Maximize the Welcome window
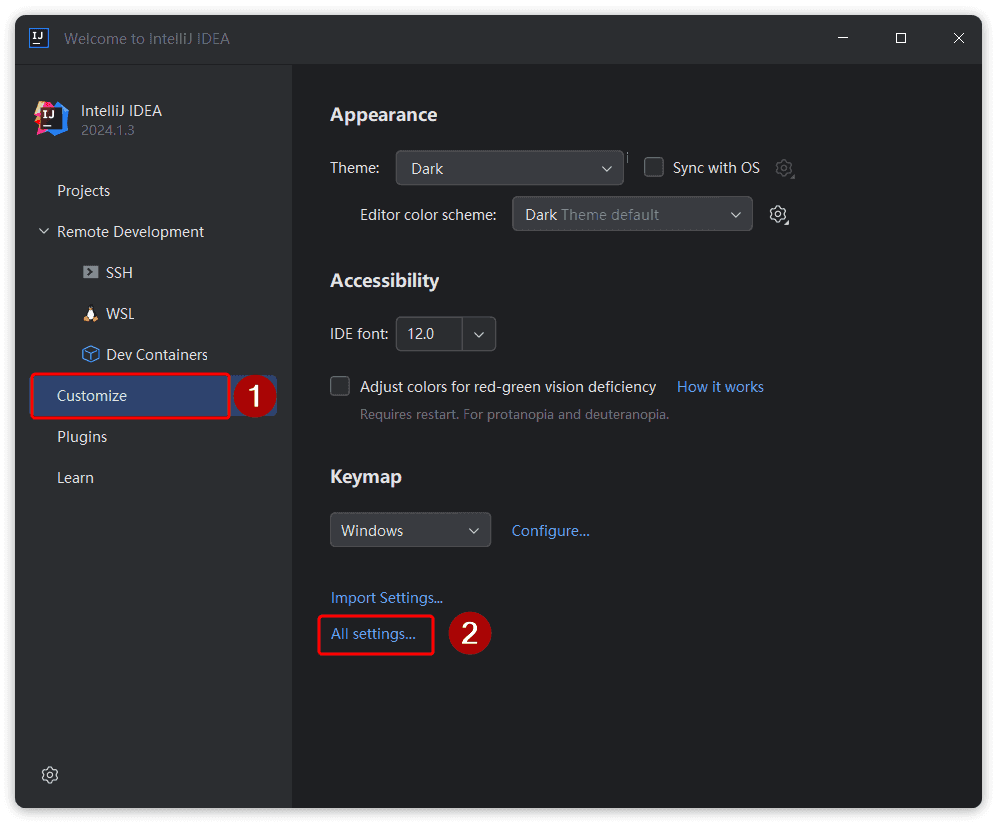The height and width of the screenshot is (825, 997). (x=901, y=38)
